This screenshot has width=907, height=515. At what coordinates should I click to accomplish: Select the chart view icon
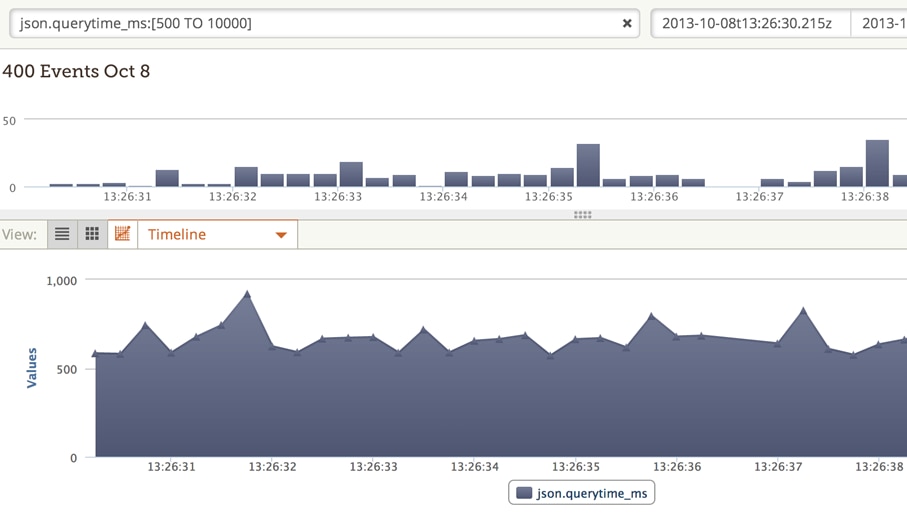[122, 234]
